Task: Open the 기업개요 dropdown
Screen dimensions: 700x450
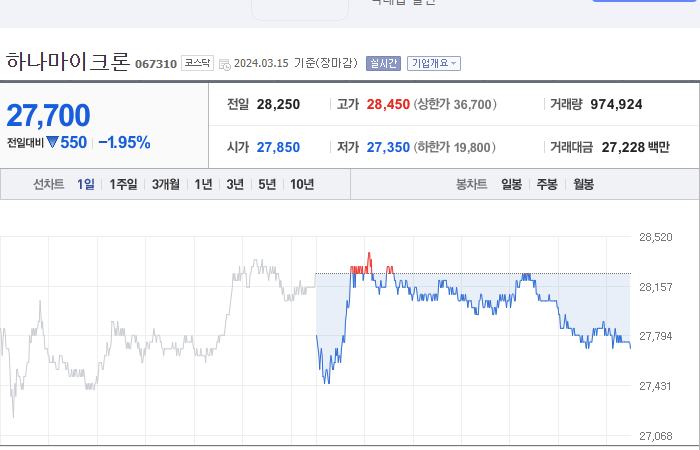Action: (433, 63)
